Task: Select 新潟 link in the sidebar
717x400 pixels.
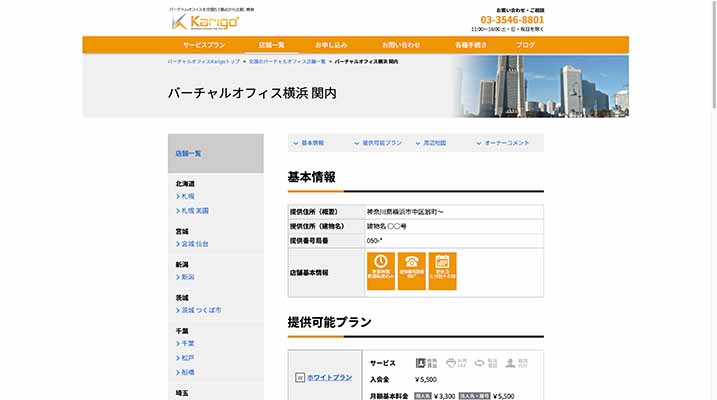Action: pyautogui.click(x=186, y=277)
